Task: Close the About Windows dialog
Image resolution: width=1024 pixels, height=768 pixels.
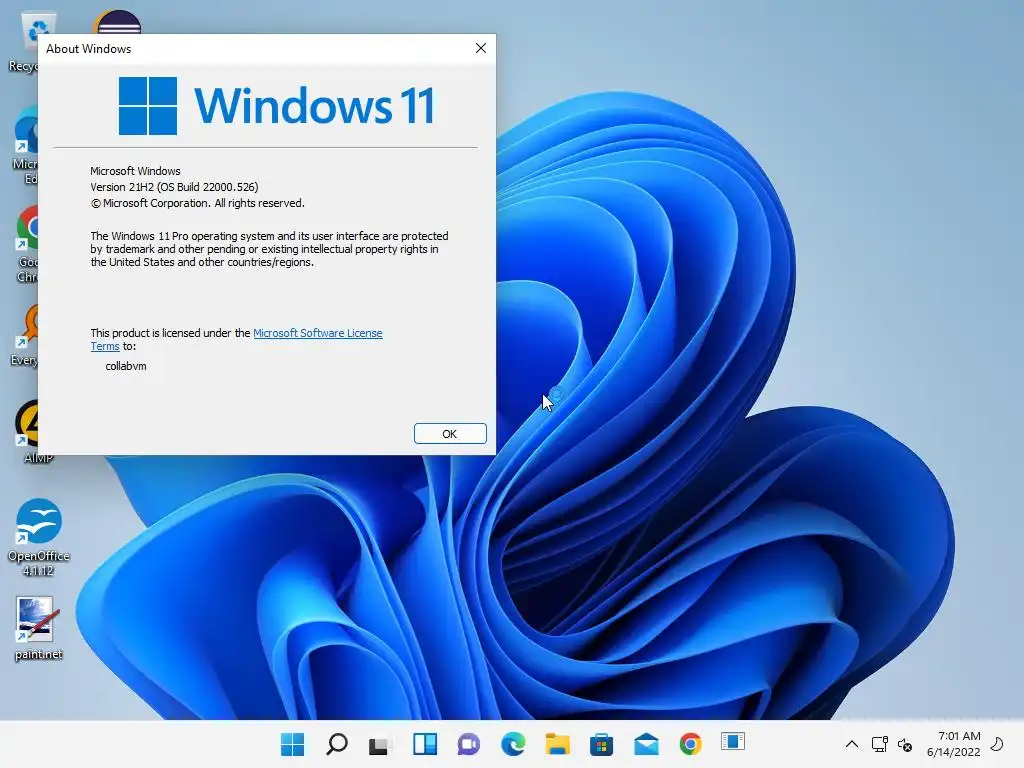Action: (481, 48)
